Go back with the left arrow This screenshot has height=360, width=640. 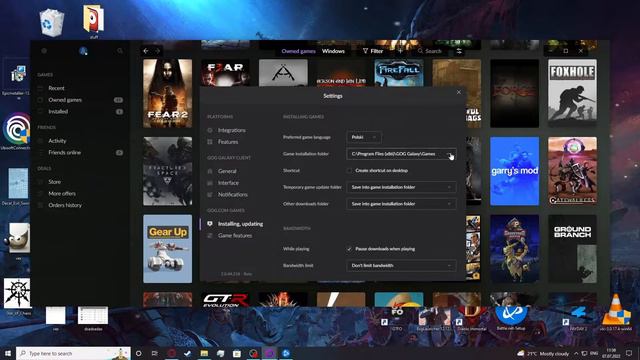(146, 51)
